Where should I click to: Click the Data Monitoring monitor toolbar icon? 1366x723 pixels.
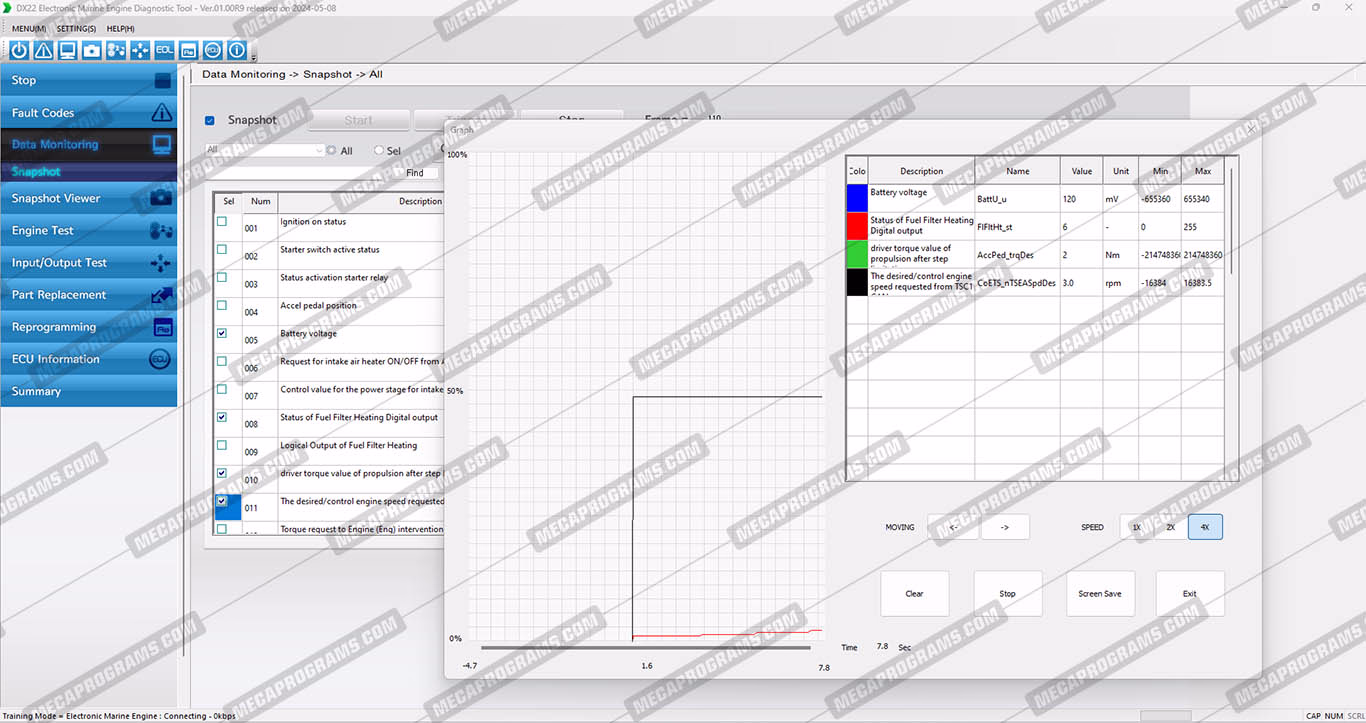[x=67, y=50]
